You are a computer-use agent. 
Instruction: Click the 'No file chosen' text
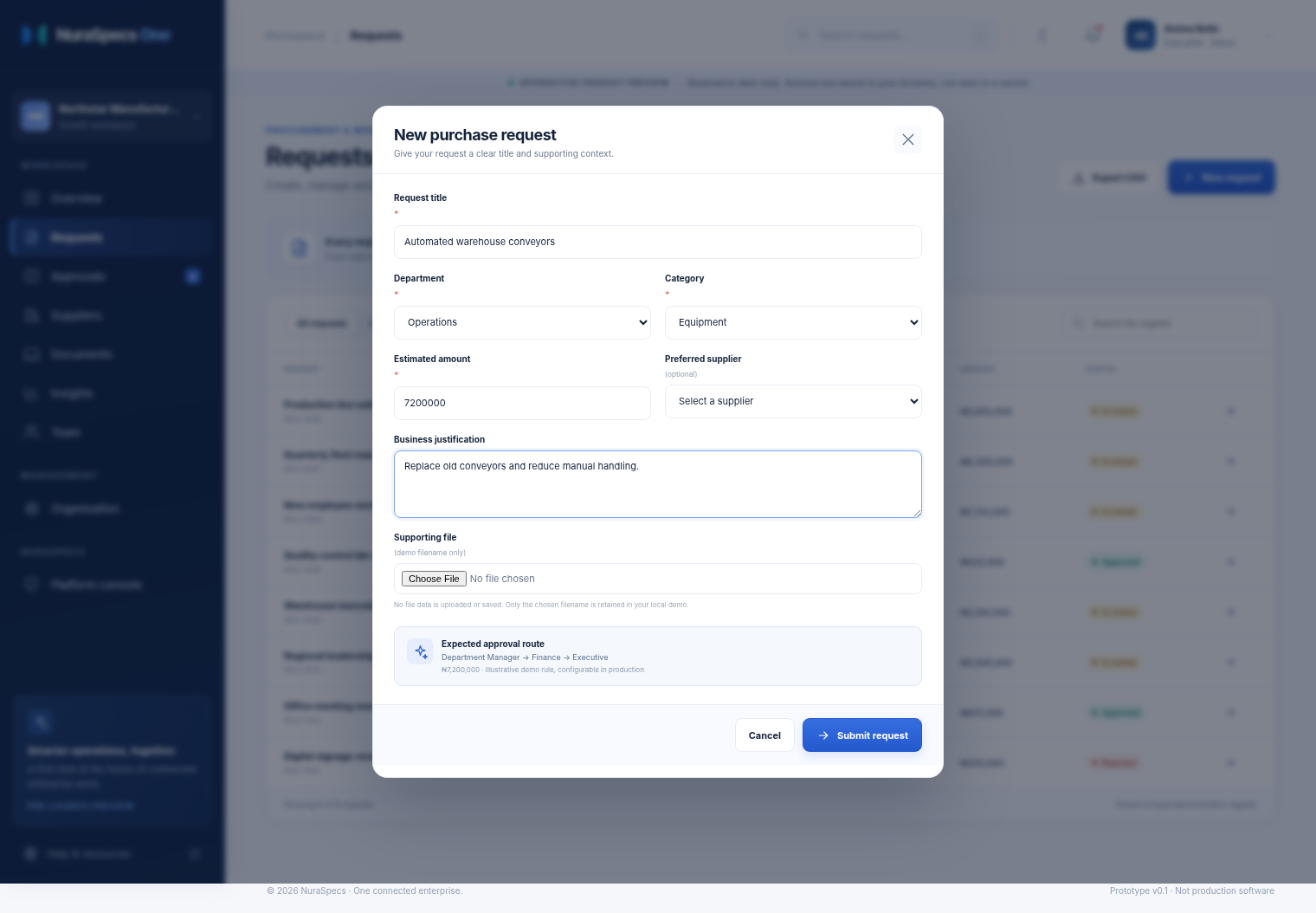pyautogui.click(x=502, y=579)
